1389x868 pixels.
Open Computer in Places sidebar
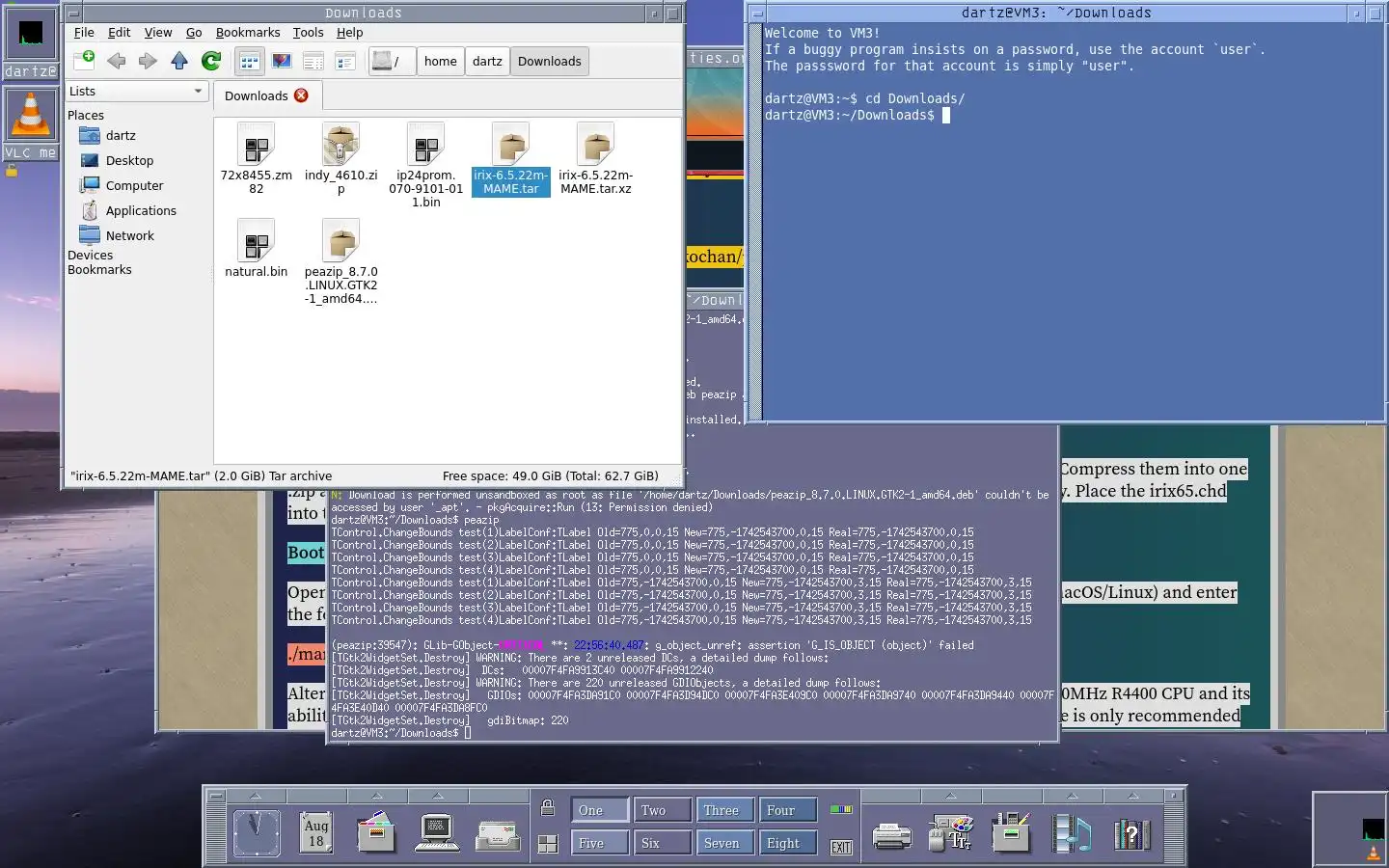(122, 185)
